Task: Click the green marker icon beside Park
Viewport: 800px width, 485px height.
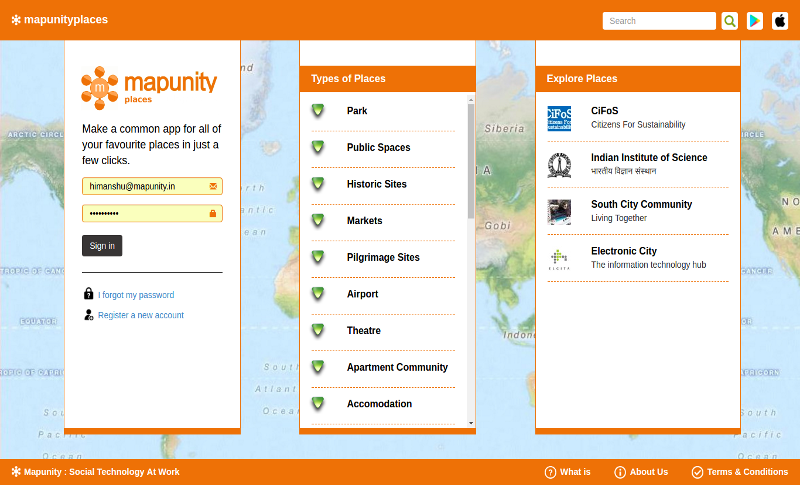Action: pyautogui.click(x=318, y=110)
